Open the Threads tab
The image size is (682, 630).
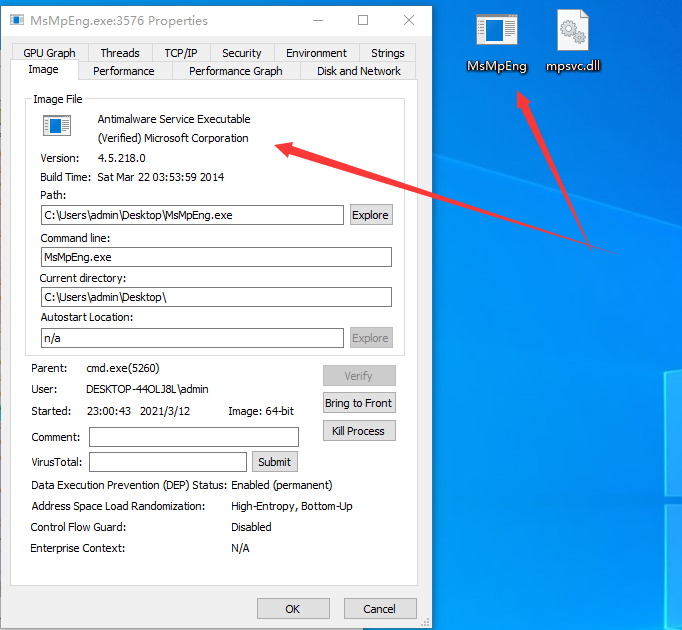click(120, 53)
